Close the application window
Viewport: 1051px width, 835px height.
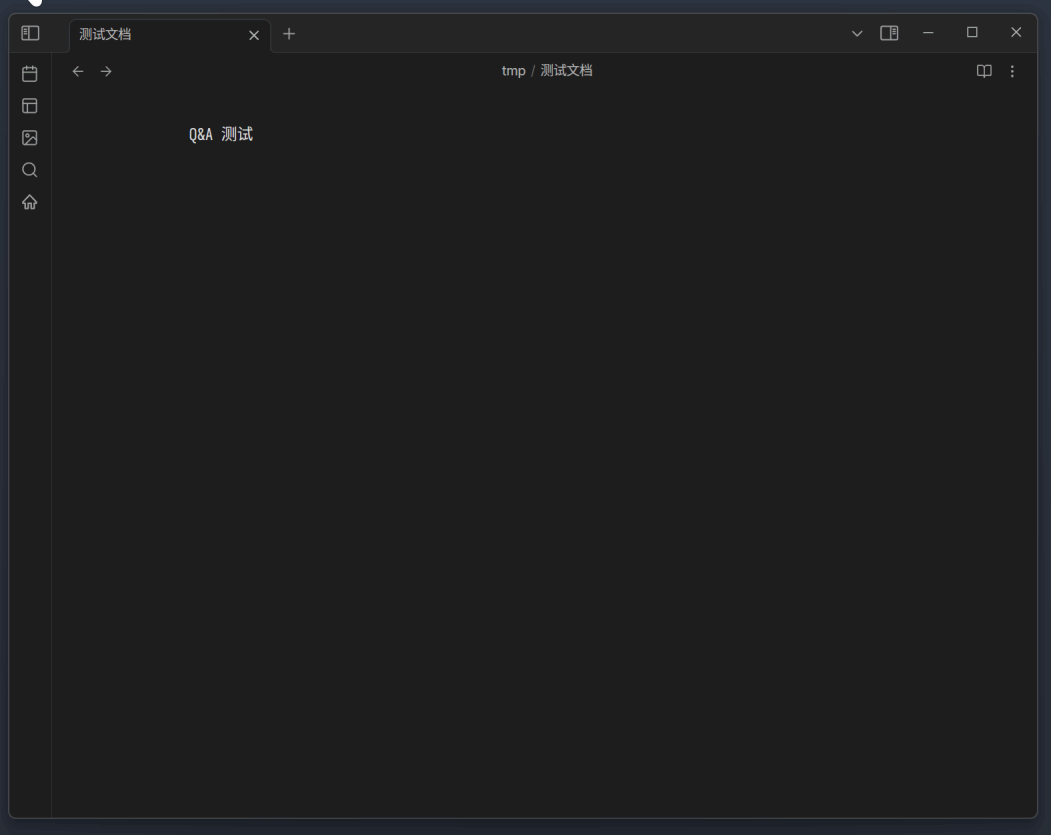[1016, 32]
